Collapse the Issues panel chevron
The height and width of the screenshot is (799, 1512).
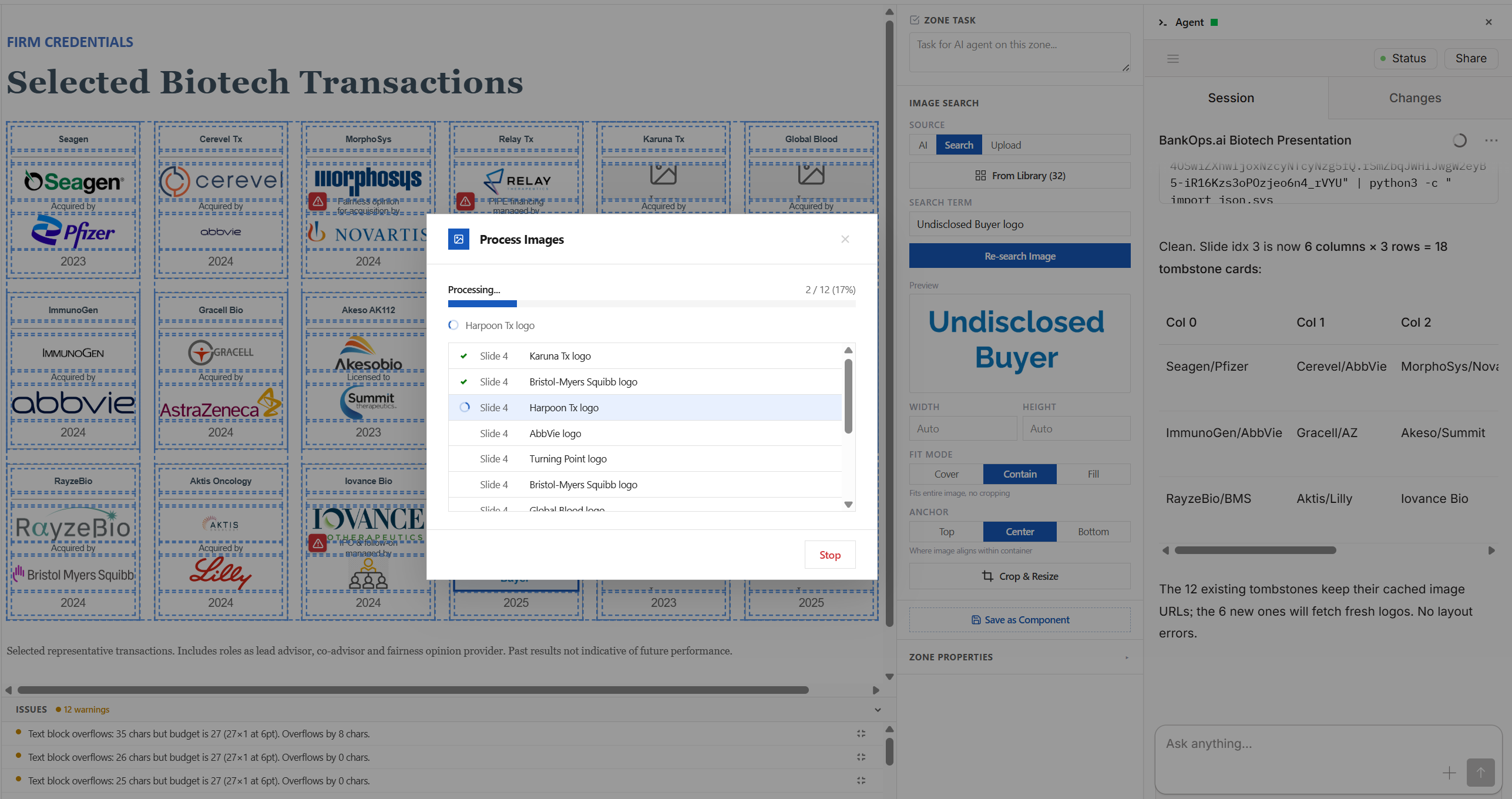click(x=877, y=710)
